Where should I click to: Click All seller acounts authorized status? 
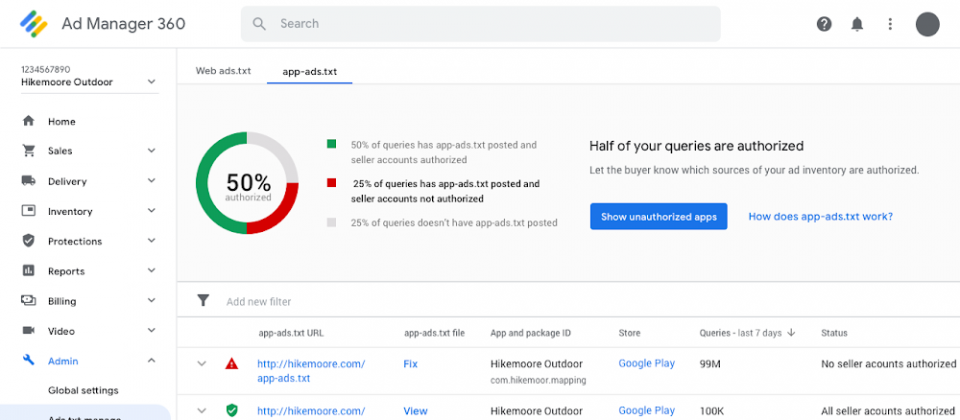click(x=888, y=411)
